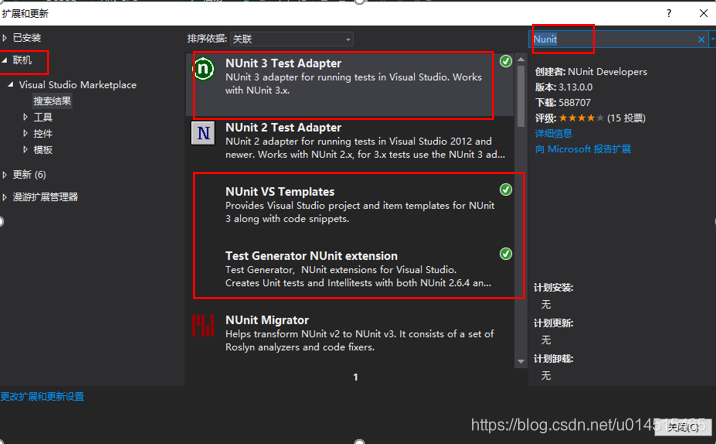The image size is (716, 444).
Task: Click the results scrollbar up arrow
Action: click(x=521, y=59)
